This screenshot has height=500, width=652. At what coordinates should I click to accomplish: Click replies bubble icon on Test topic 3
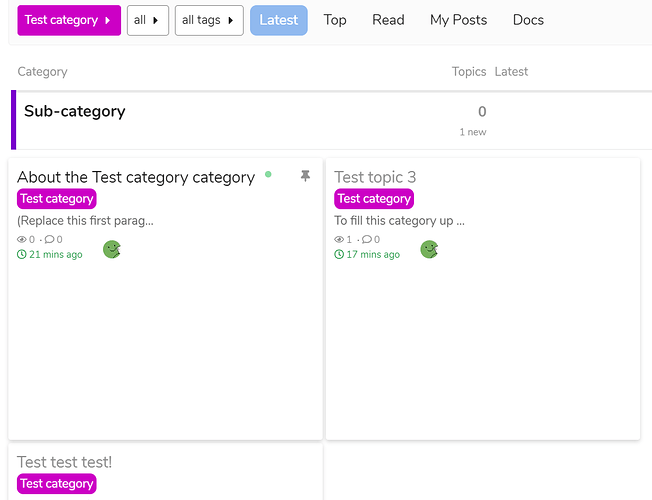(x=367, y=239)
